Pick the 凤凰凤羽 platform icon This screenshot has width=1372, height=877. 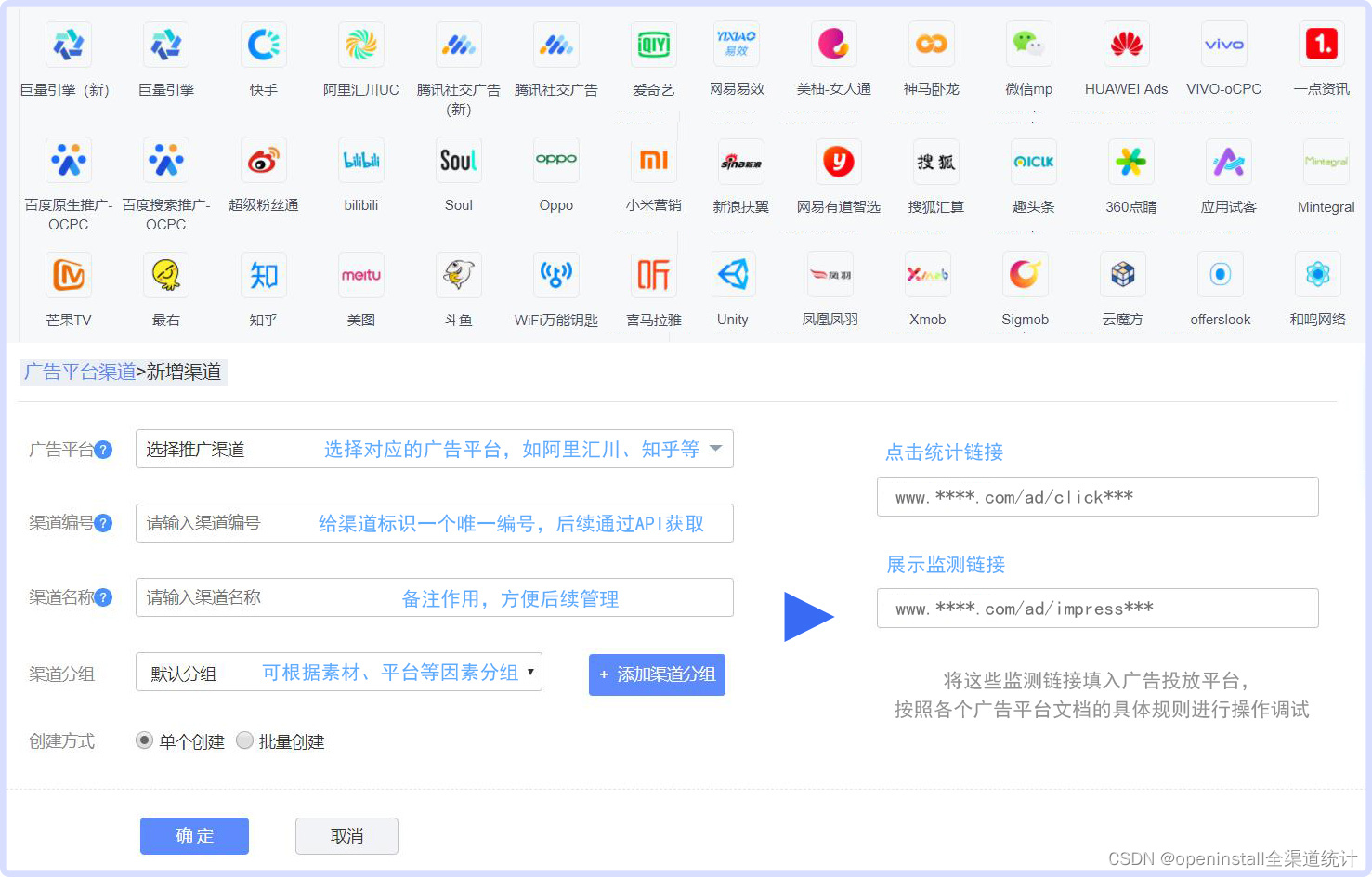click(830, 274)
